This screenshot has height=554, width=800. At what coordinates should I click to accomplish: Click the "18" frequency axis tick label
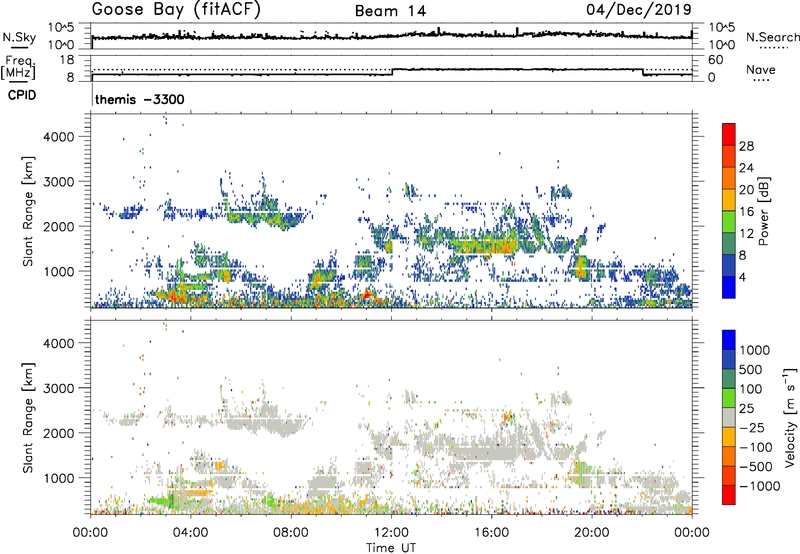[67, 60]
